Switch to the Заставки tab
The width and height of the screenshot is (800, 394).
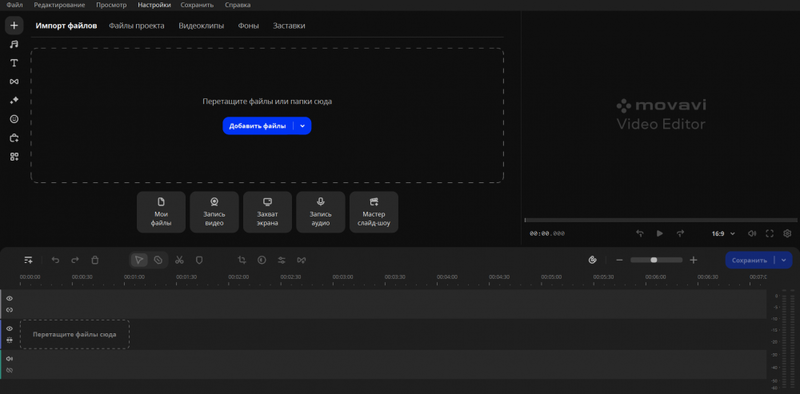(x=289, y=26)
